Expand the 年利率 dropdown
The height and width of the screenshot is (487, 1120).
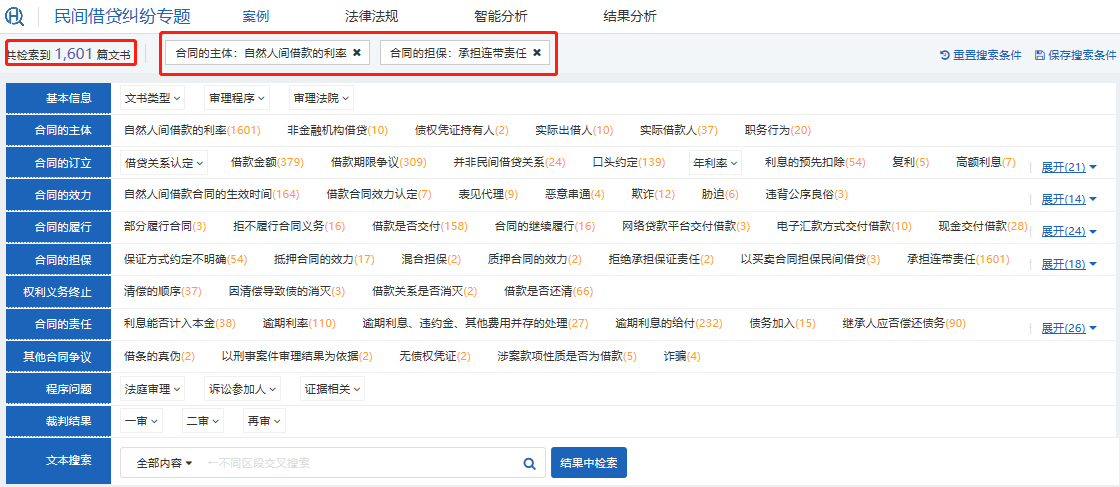(715, 162)
